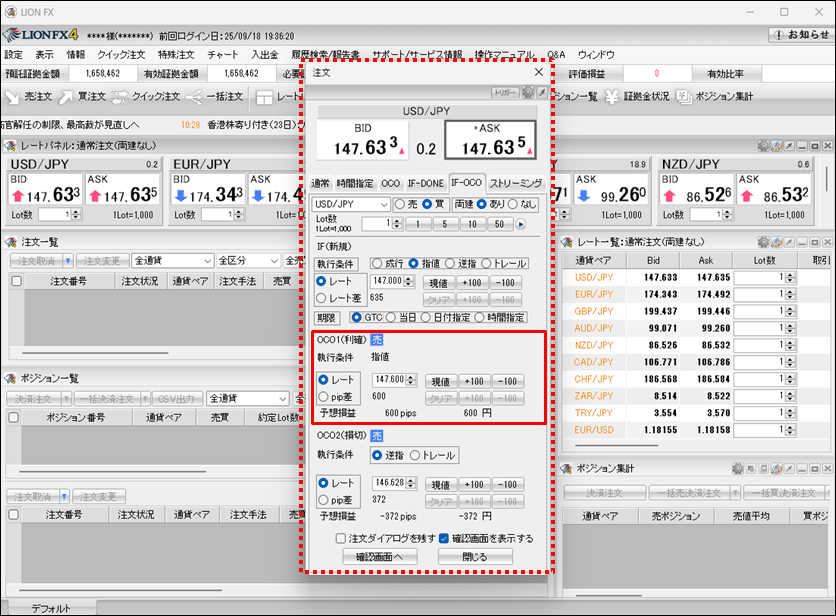
Task: Click the 売注文 sell order toolbar icon
Action: 28,97
